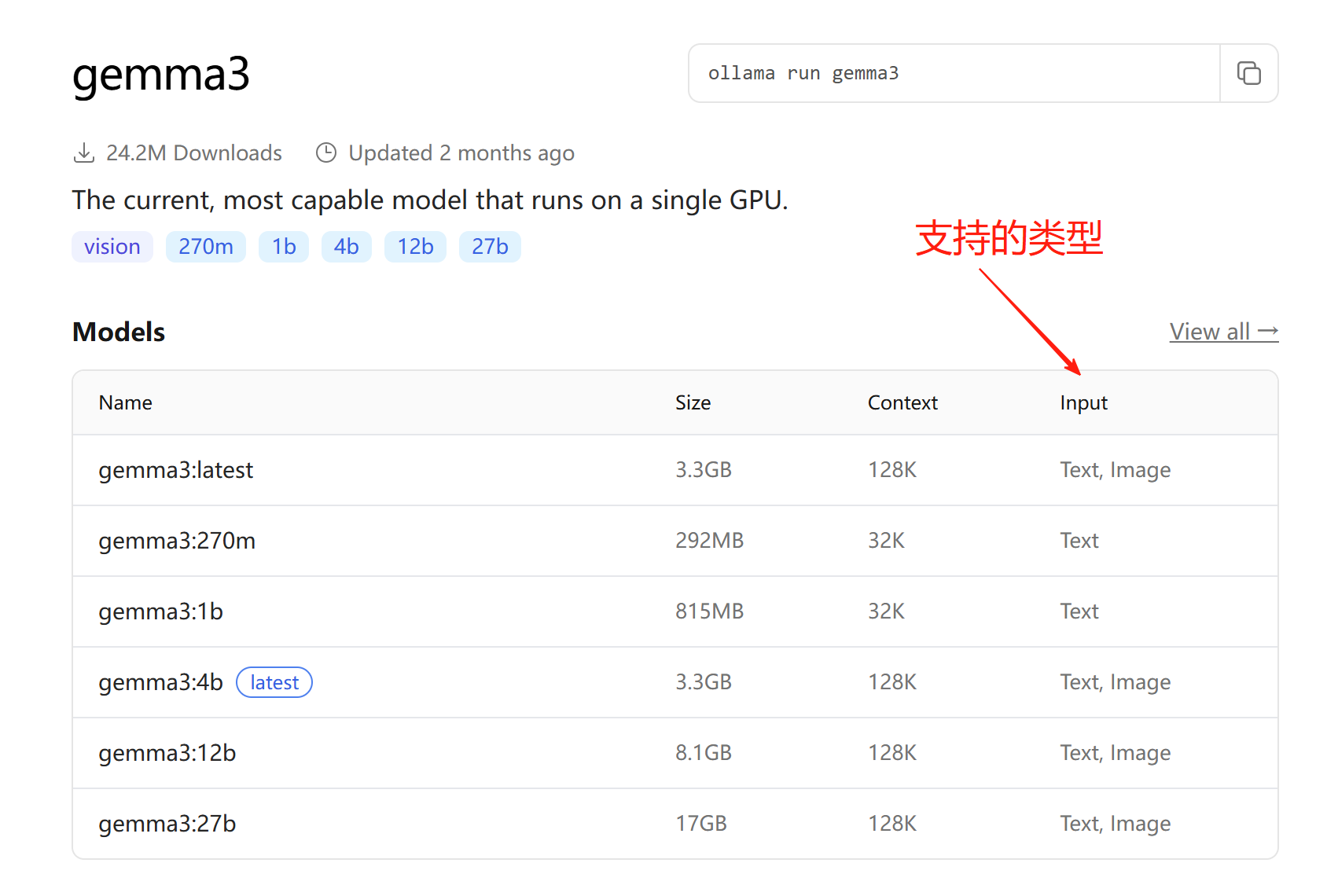The width and height of the screenshot is (1327, 896).
Task: Click the Size column header
Action: 693,402
